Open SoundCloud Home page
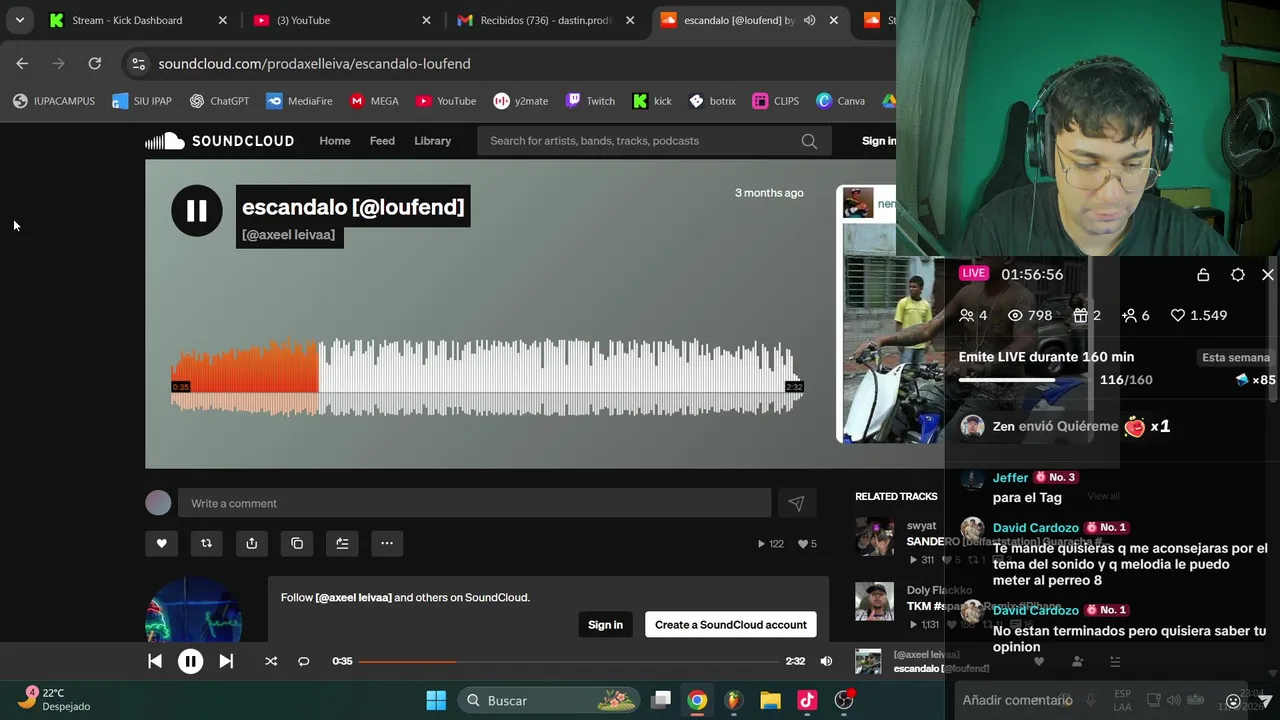 point(335,141)
